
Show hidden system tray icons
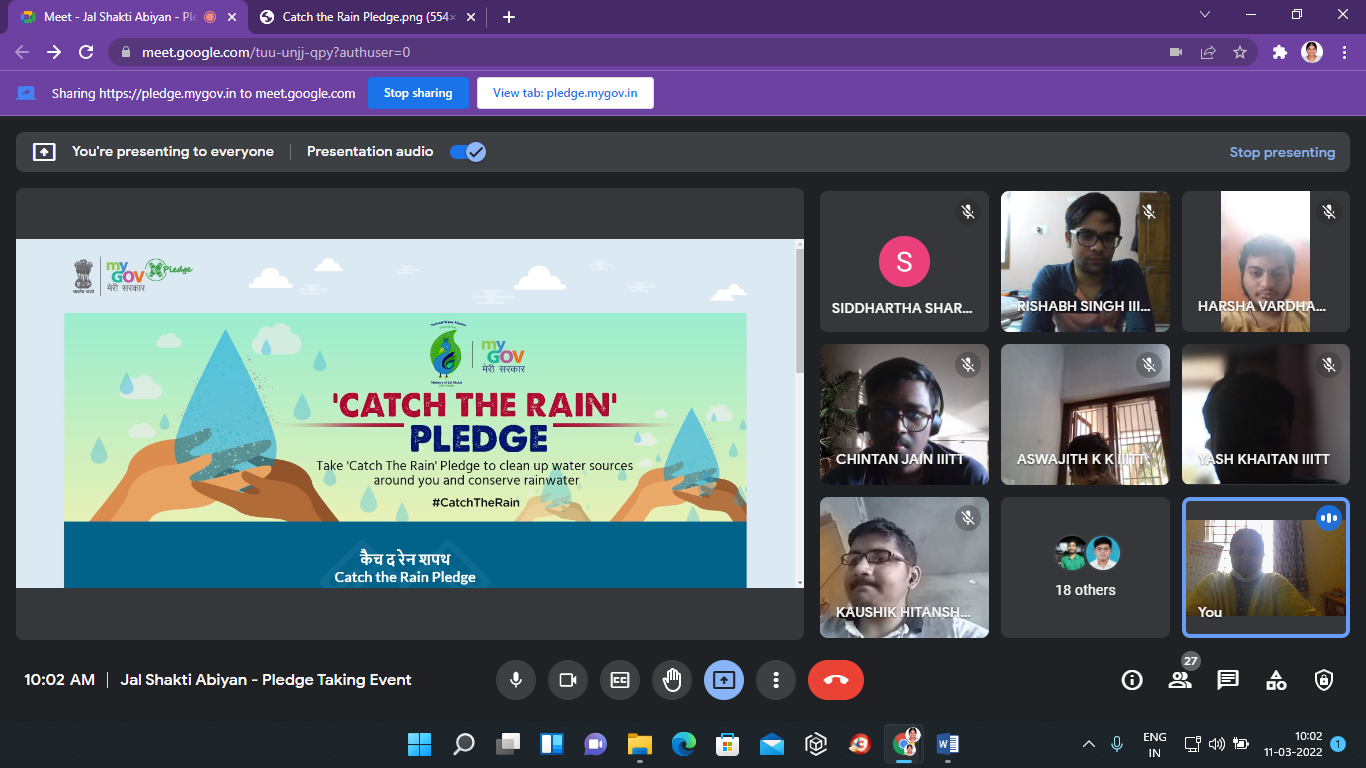click(x=1089, y=744)
